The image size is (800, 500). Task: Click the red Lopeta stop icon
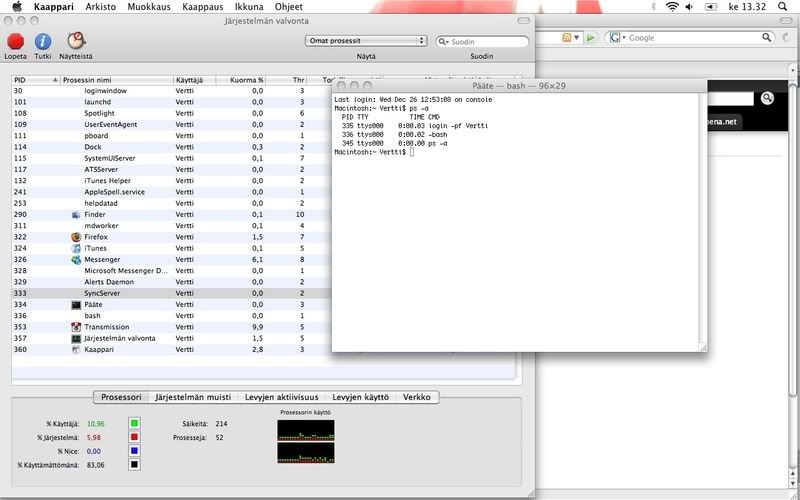tap(15, 41)
